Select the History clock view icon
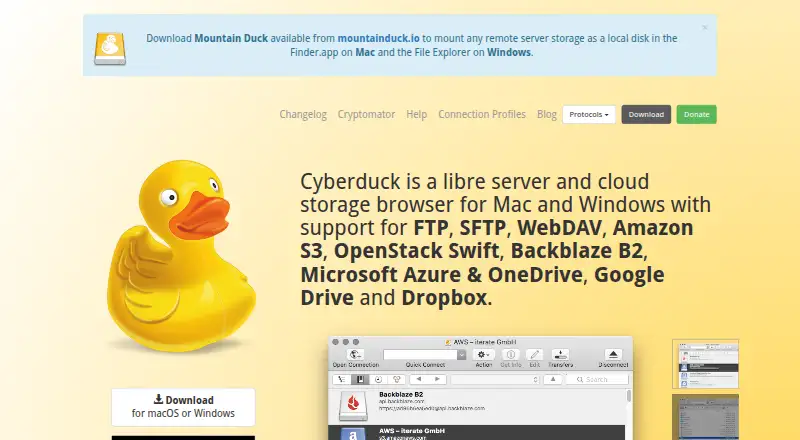 [378, 379]
